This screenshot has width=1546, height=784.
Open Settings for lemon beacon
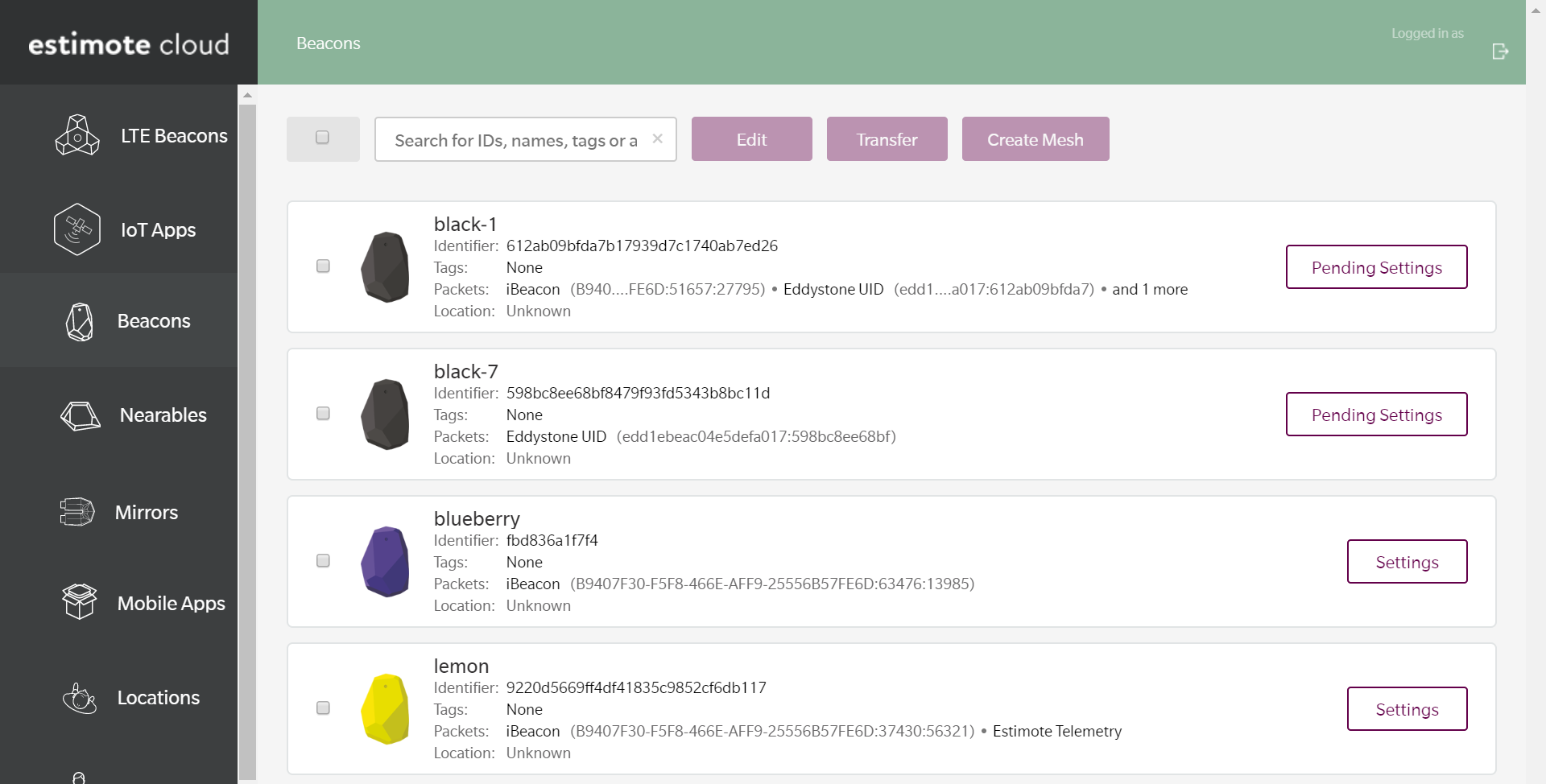1408,709
